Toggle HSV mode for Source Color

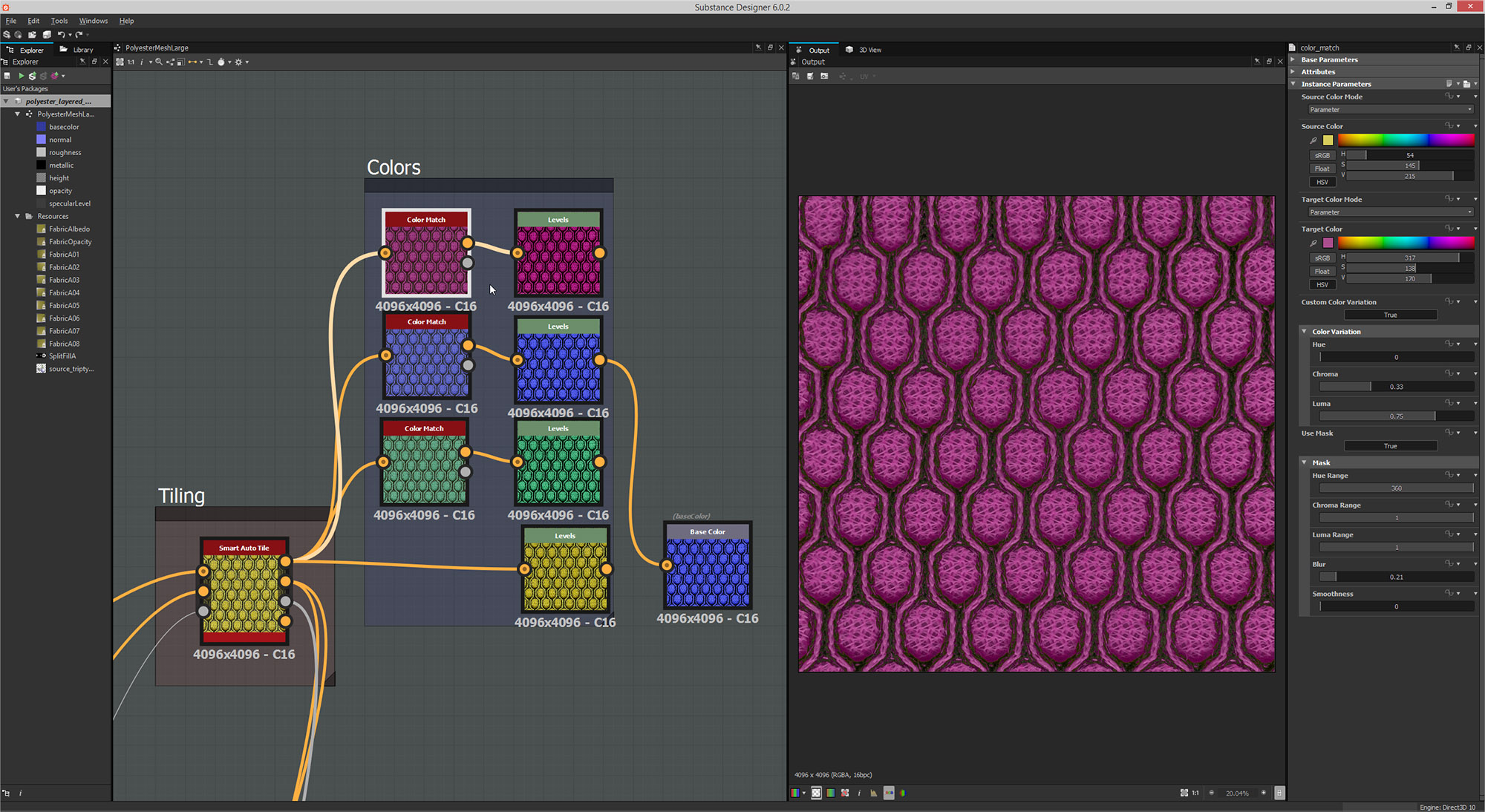(x=1323, y=182)
